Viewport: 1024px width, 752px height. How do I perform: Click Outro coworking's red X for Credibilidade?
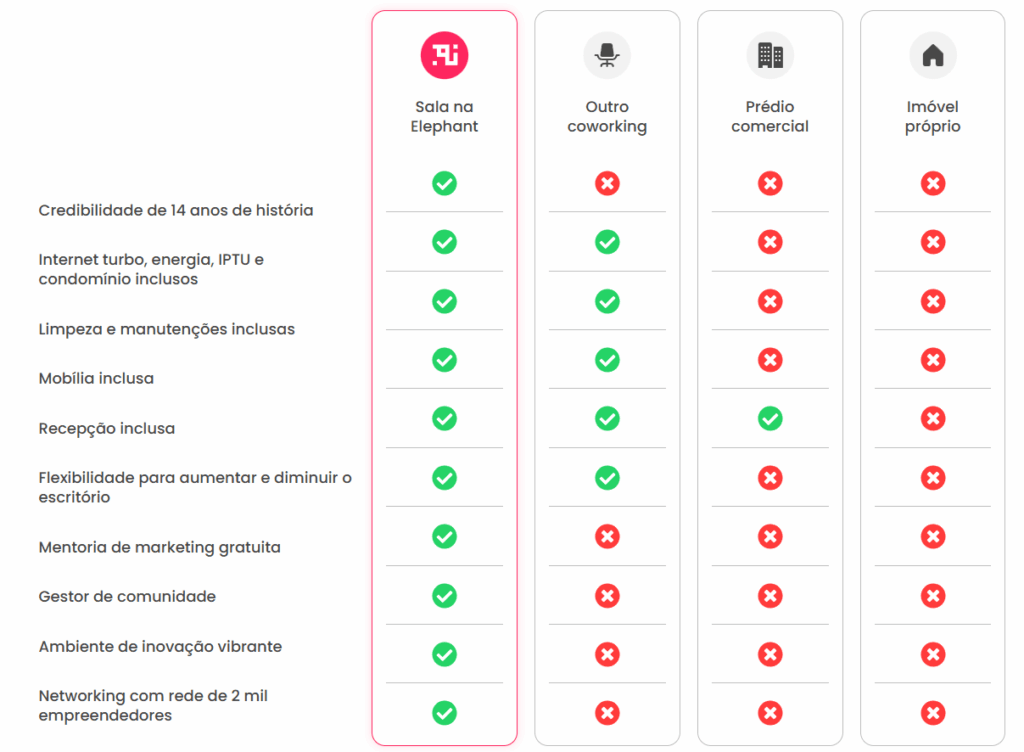click(x=607, y=183)
